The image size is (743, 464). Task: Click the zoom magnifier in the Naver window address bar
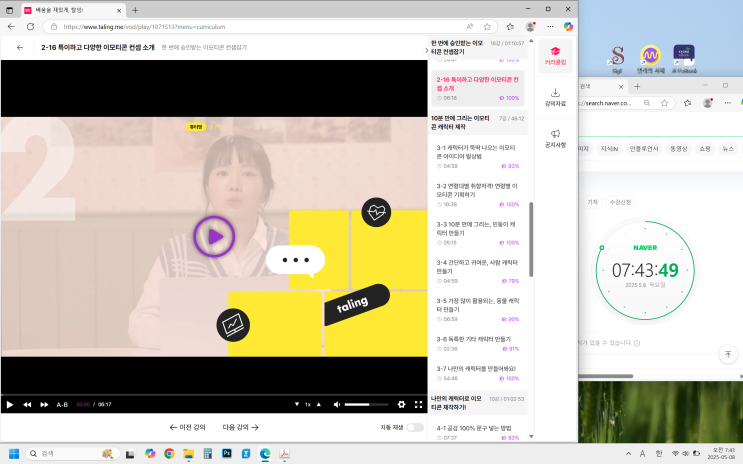point(647,103)
